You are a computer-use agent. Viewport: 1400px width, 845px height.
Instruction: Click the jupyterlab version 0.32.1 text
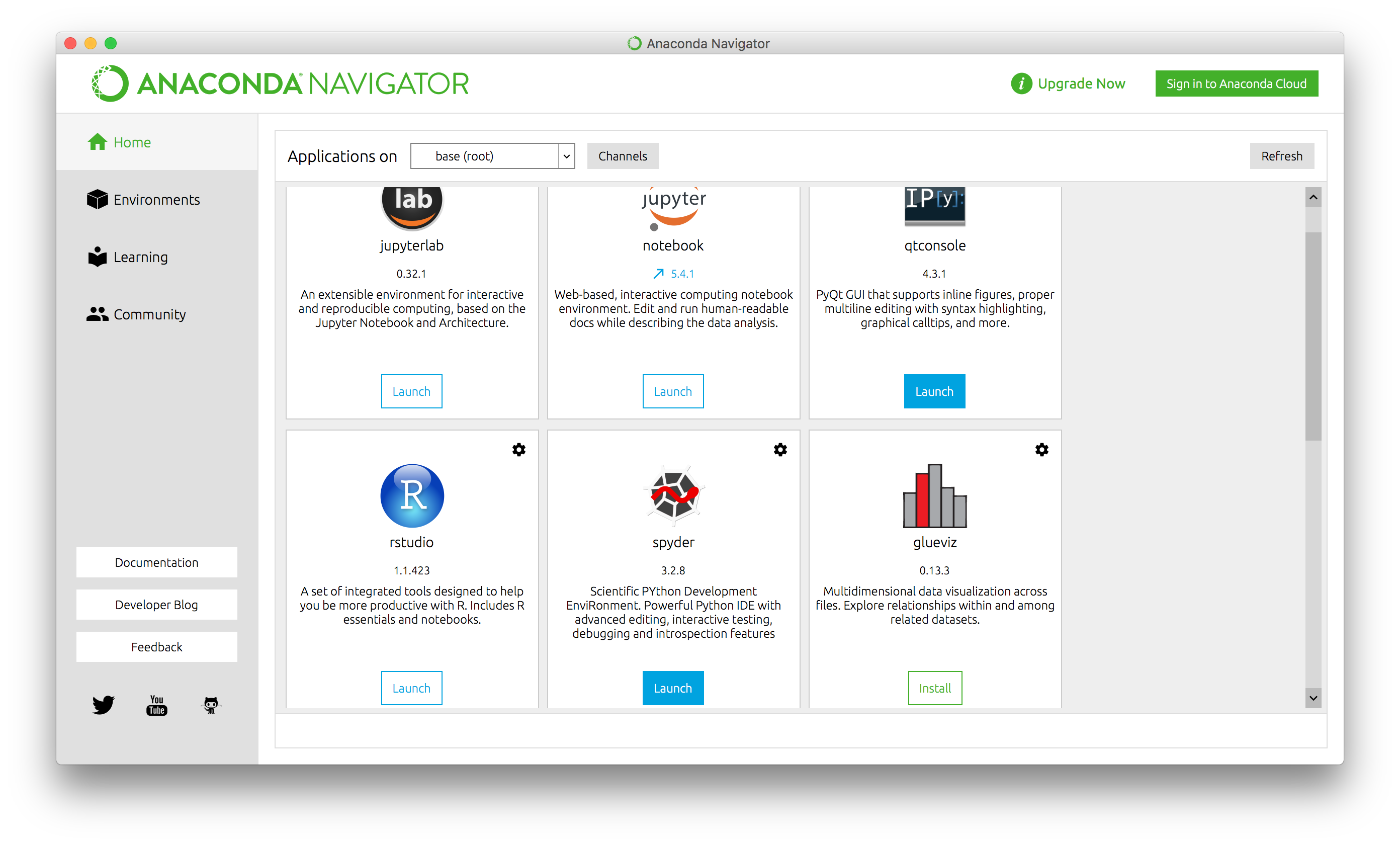(411, 274)
